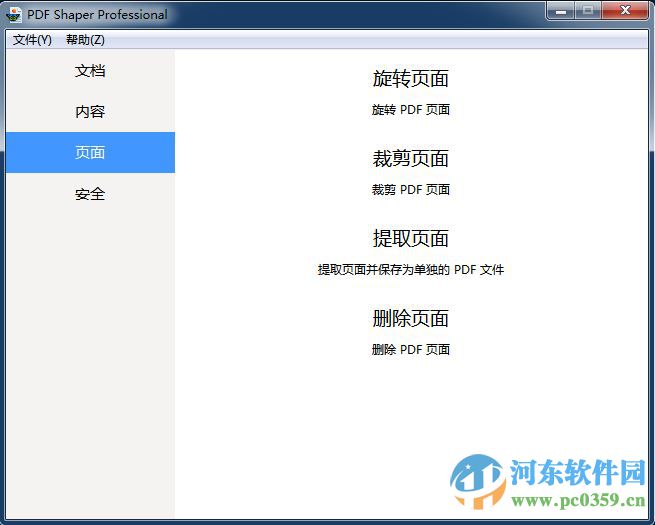655x525 pixels.
Task: Click the text 提取页面并保存为单独的 PDF 文件
Action: point(411,270)
